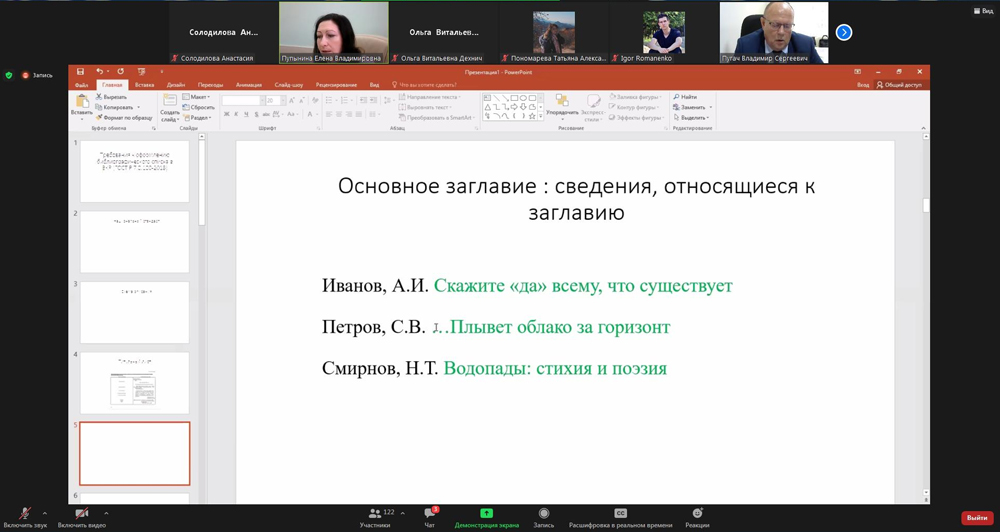The height and width of the screenshot is (532, 1000).
Task: Turn on camera with Включить видео
Action: 82,514
